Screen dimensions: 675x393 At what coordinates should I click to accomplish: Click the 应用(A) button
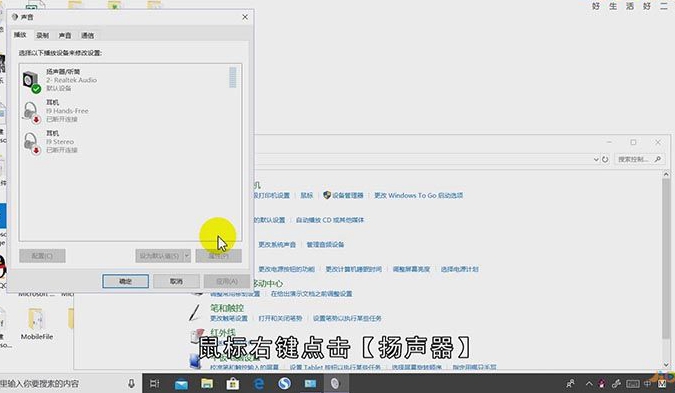[227, 281]
